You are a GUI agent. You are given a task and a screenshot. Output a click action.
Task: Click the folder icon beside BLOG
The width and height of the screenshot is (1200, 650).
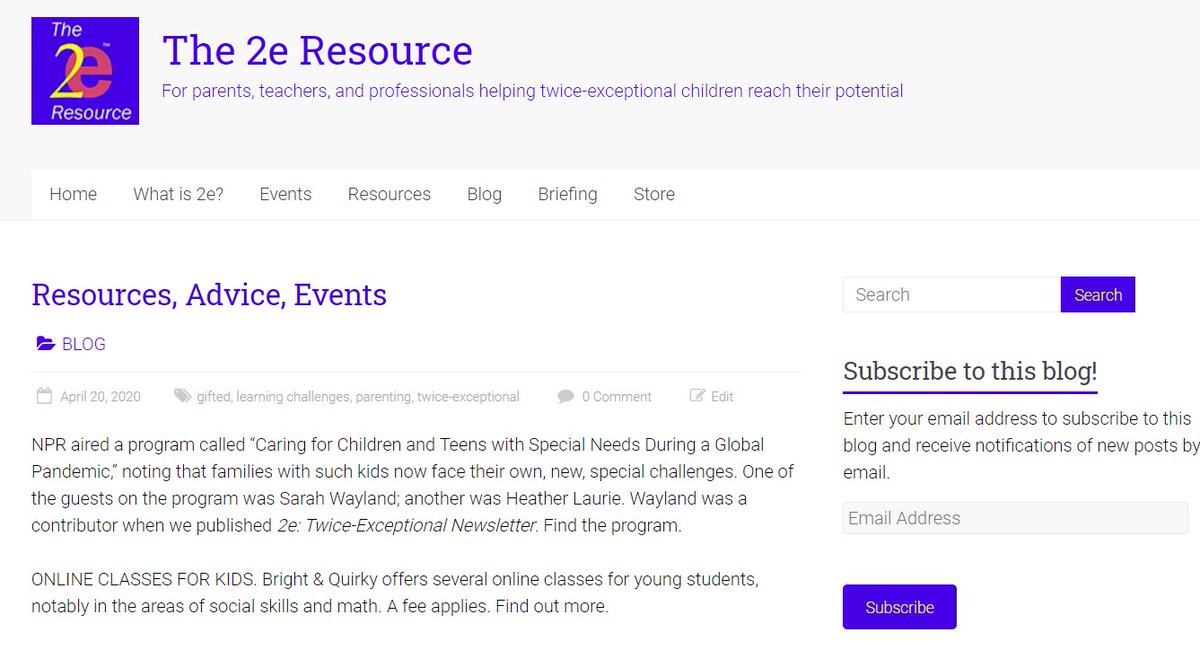[x=46, y=344]
